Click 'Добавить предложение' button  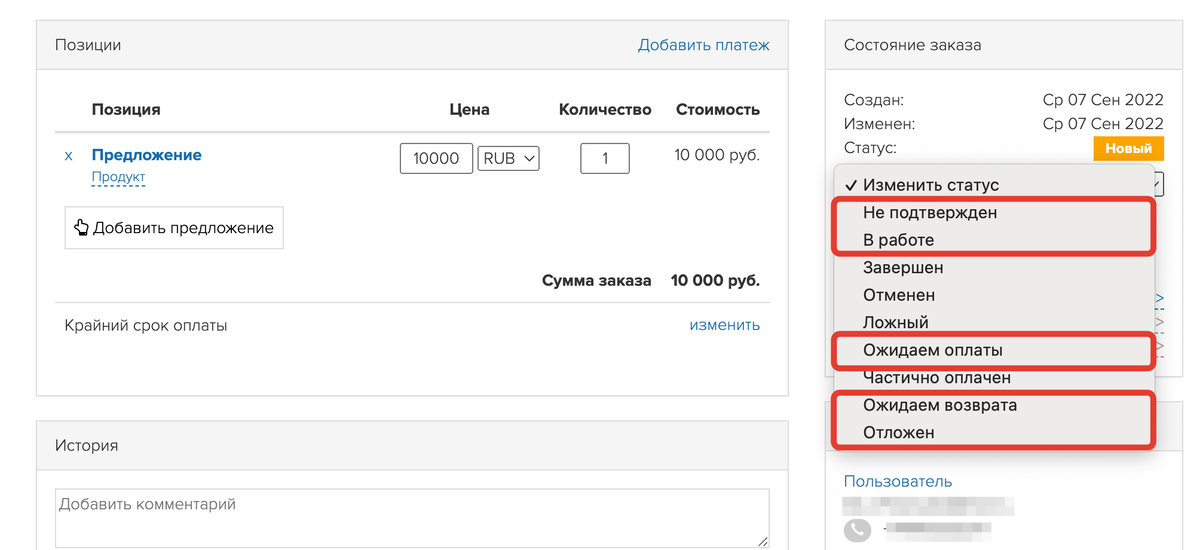coord(174,228)
